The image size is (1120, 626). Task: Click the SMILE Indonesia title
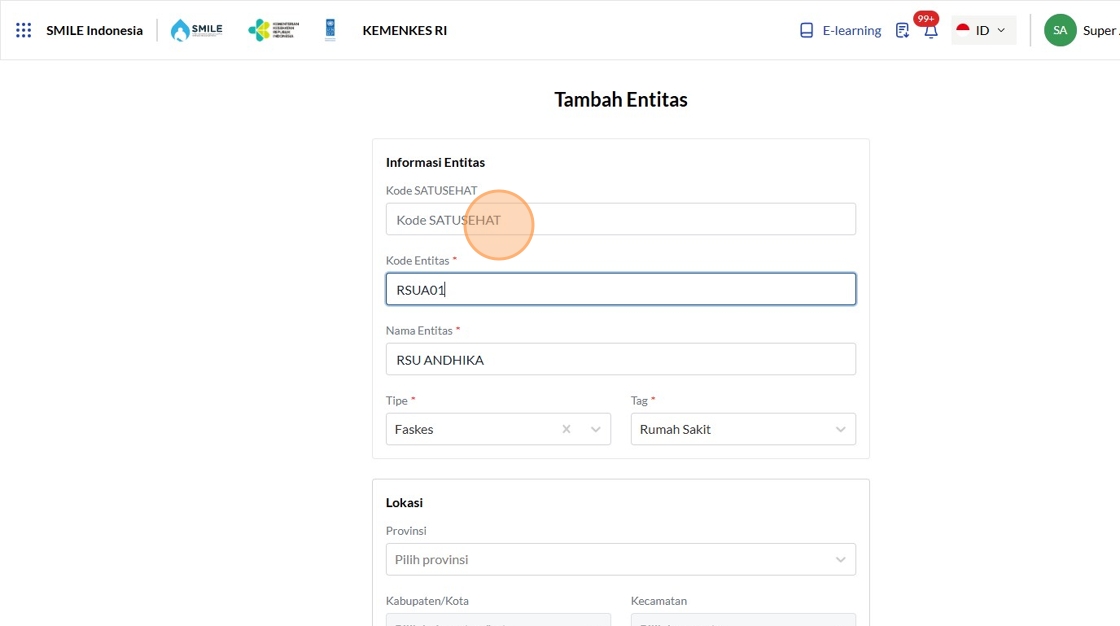[x=94, y=30]
